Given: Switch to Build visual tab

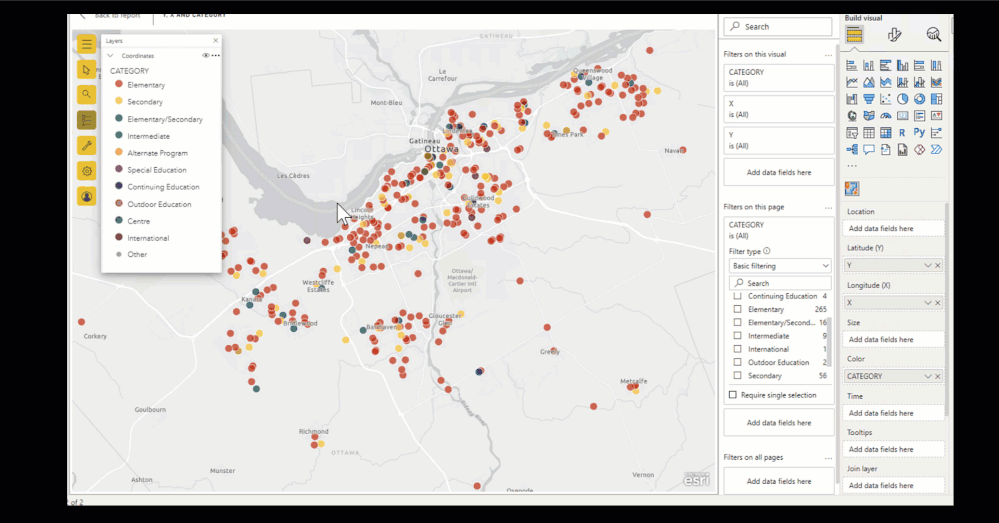Looking at the screenshot, I should (854, 34).
